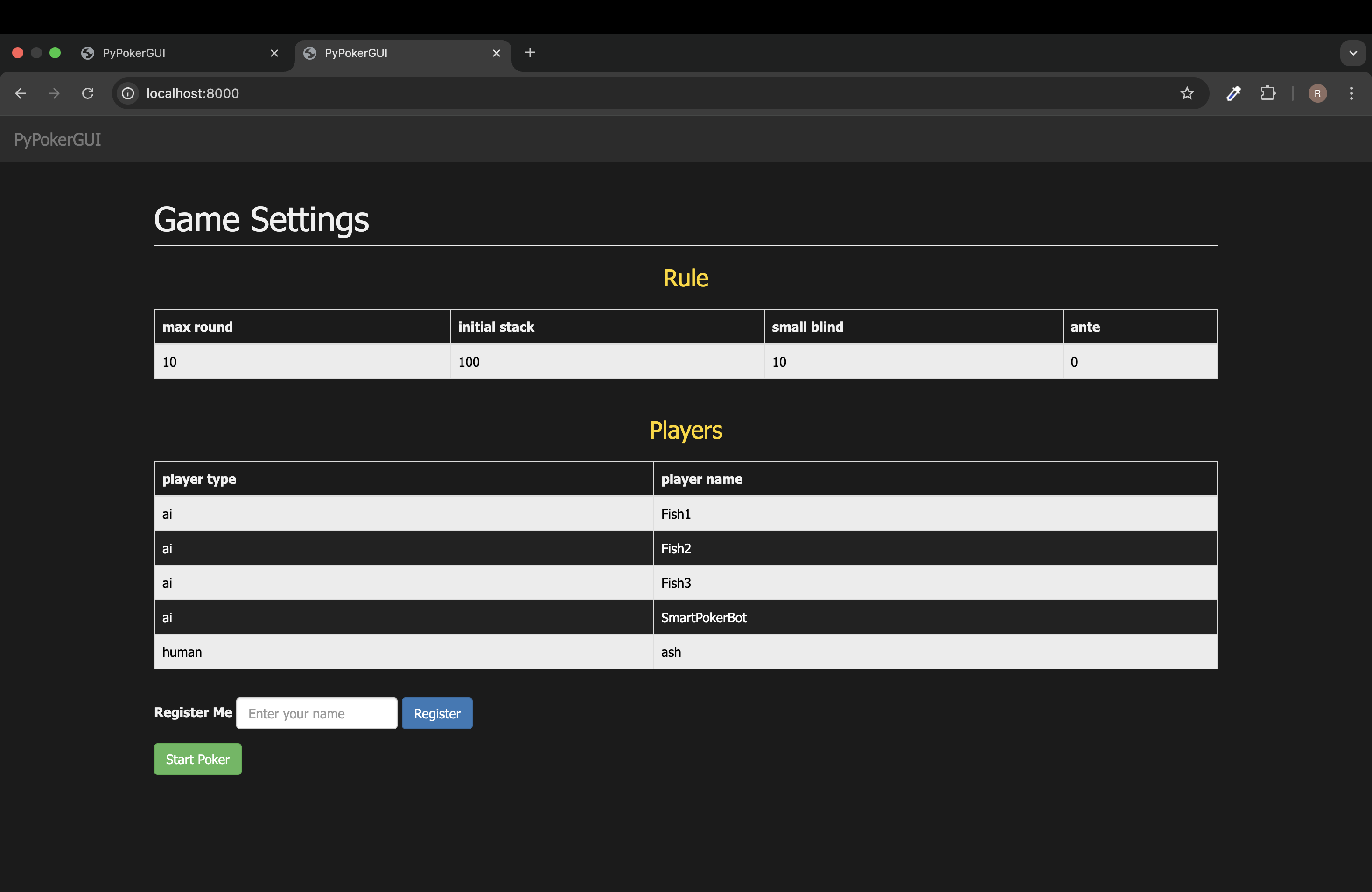The width and height of the screenshot is (1372, 892).
Task: Open the Extensions puzzle icon
Action: (1267, 93)
